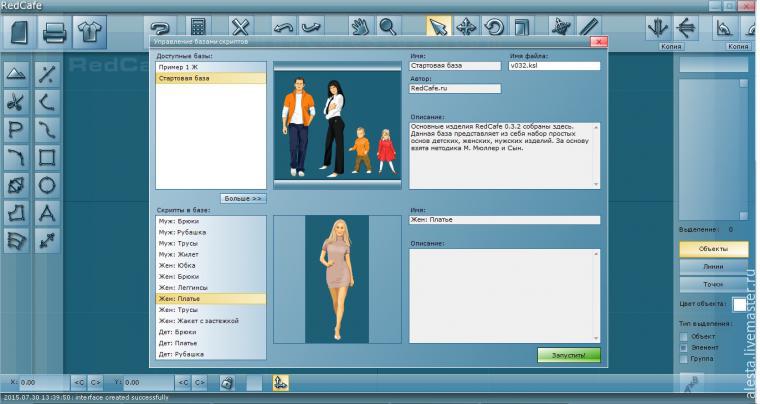This screenshot has width=760, height=404.
Task: Check the Объект selection type checkbox
Action: pos(683,337)
